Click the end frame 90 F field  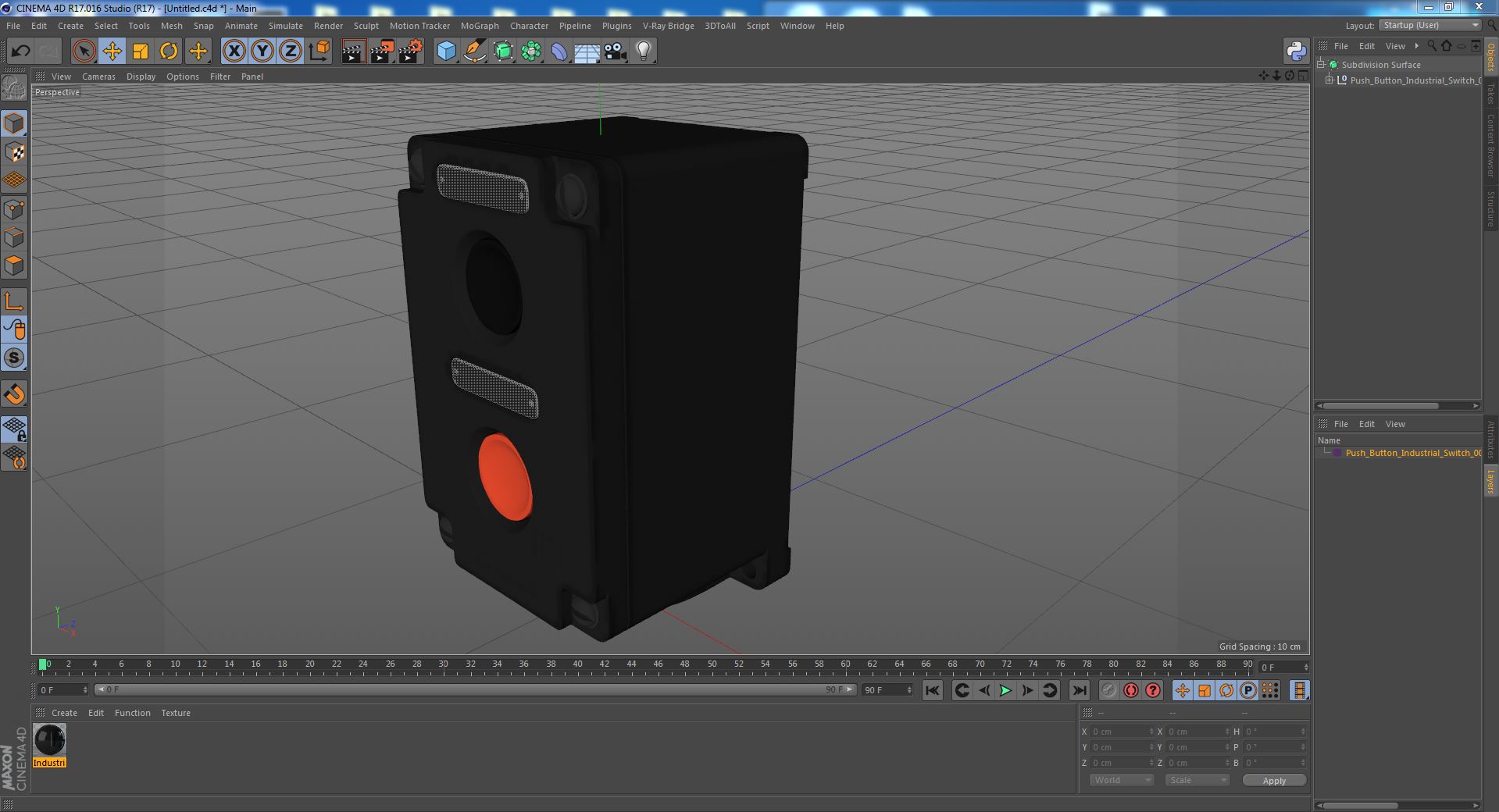click(887, 690)
